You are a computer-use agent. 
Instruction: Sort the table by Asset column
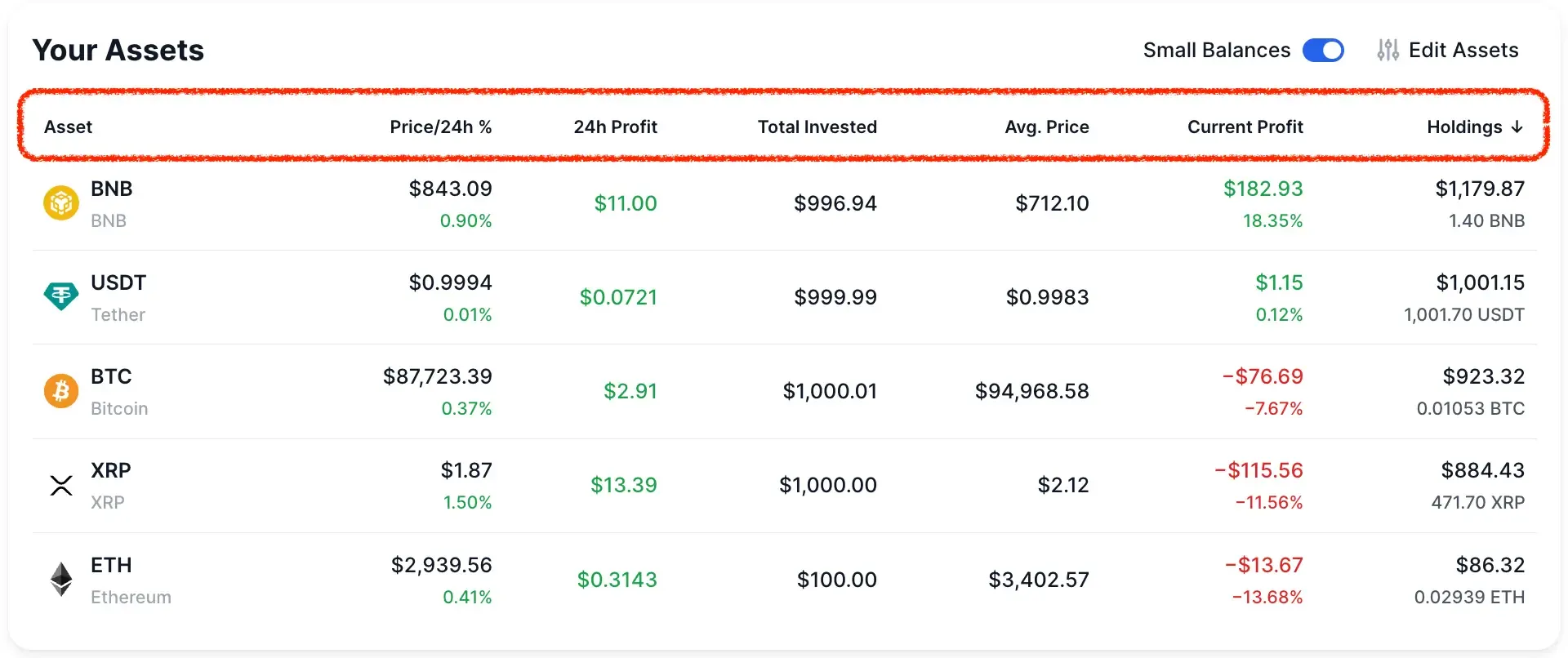tap(69, 127)
